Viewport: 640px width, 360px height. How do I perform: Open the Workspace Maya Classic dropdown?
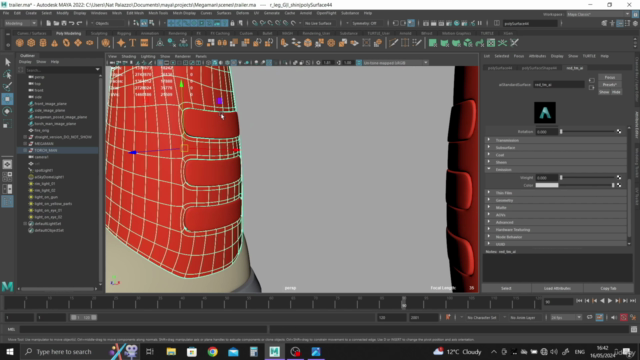point(598,14)
